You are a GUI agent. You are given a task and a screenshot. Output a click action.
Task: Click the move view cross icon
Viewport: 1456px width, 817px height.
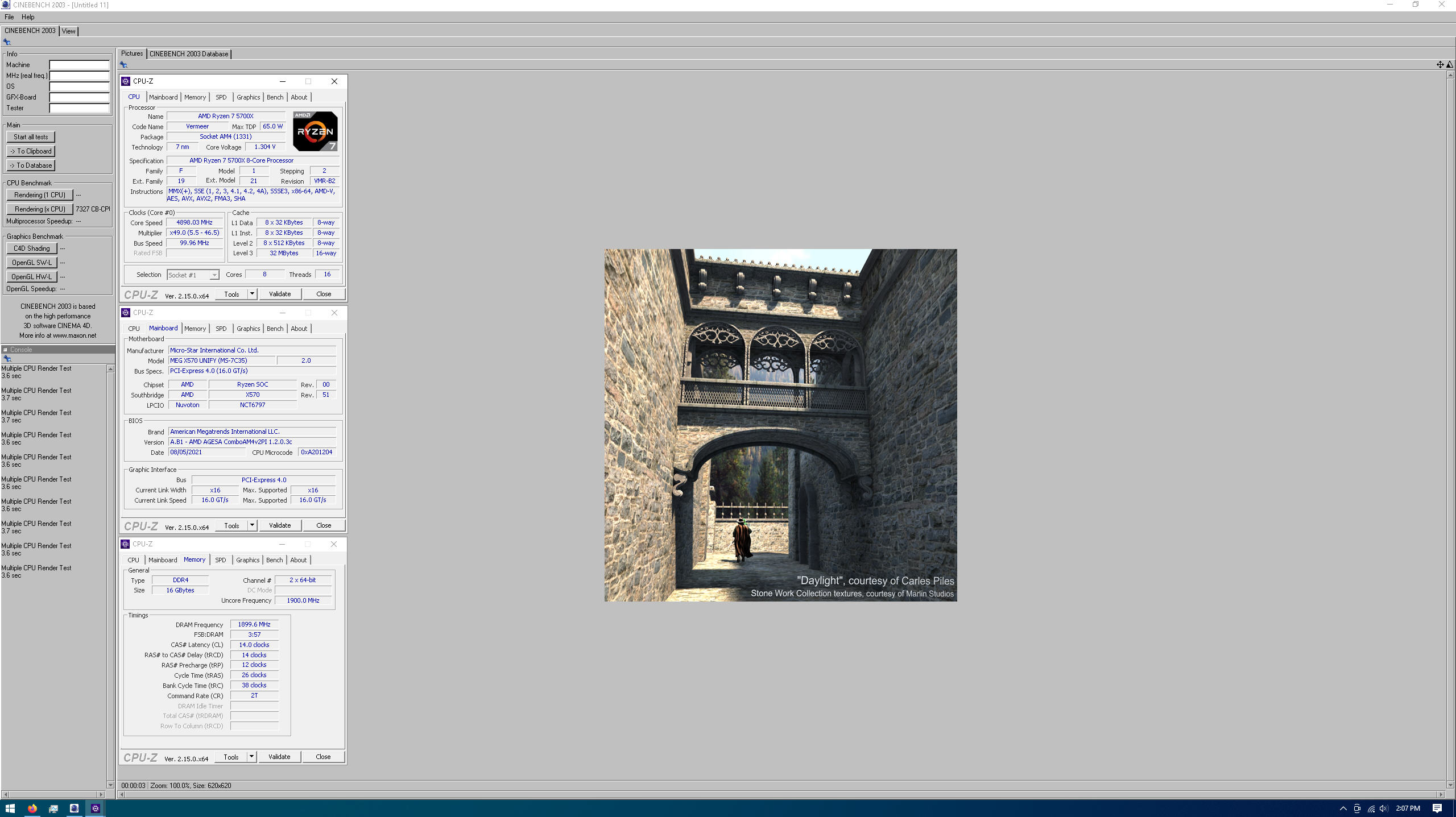click(x=1440, y=64)
